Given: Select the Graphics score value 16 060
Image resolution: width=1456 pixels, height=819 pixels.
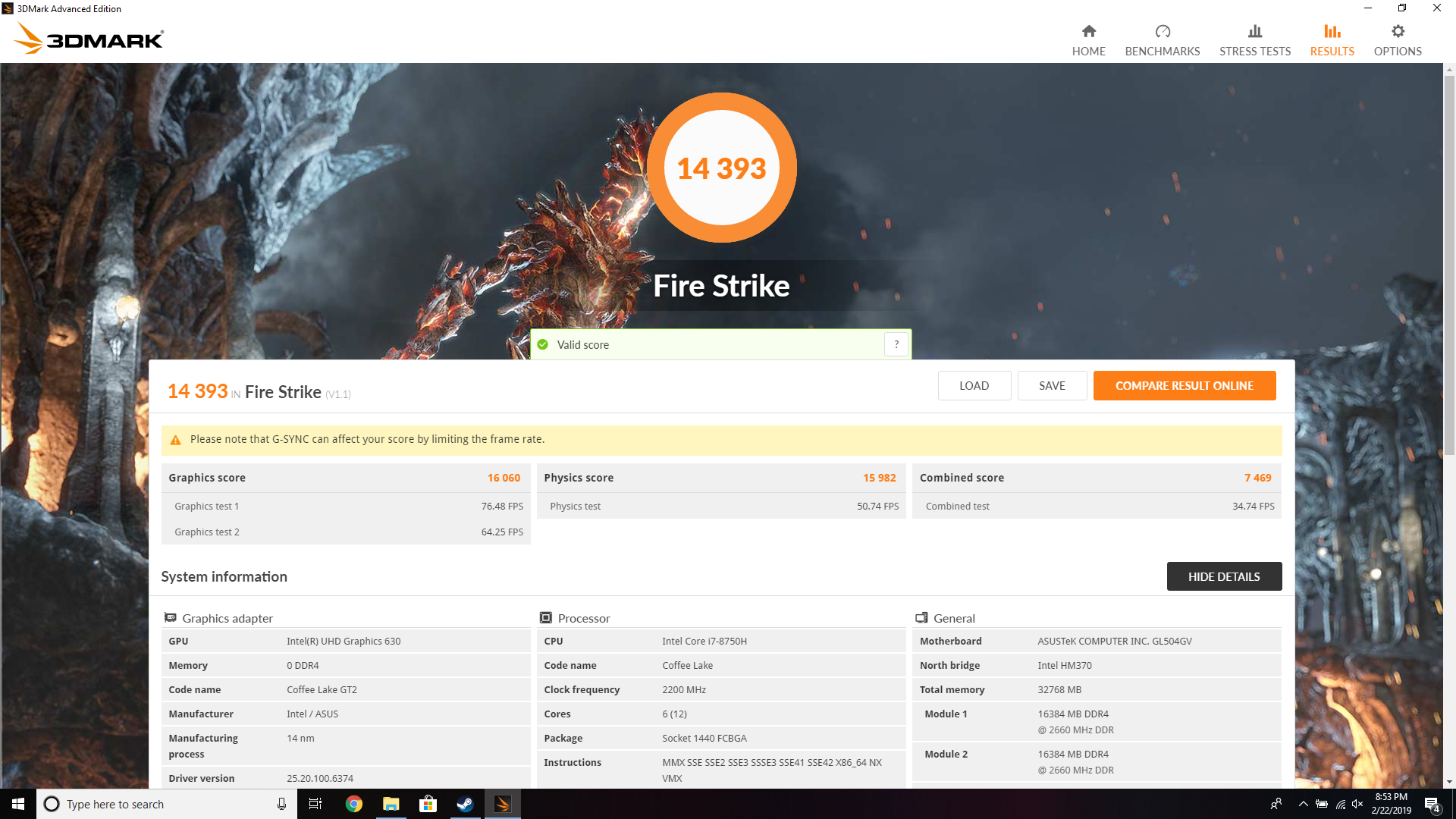Looking at the screenshot, I should [504, 478].
